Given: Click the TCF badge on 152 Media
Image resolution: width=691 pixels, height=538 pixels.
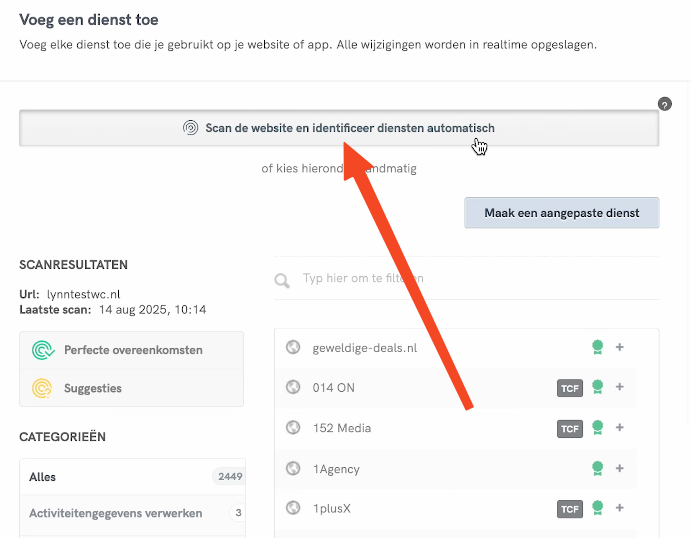Looking at the screenshot, I should point(570,429).
